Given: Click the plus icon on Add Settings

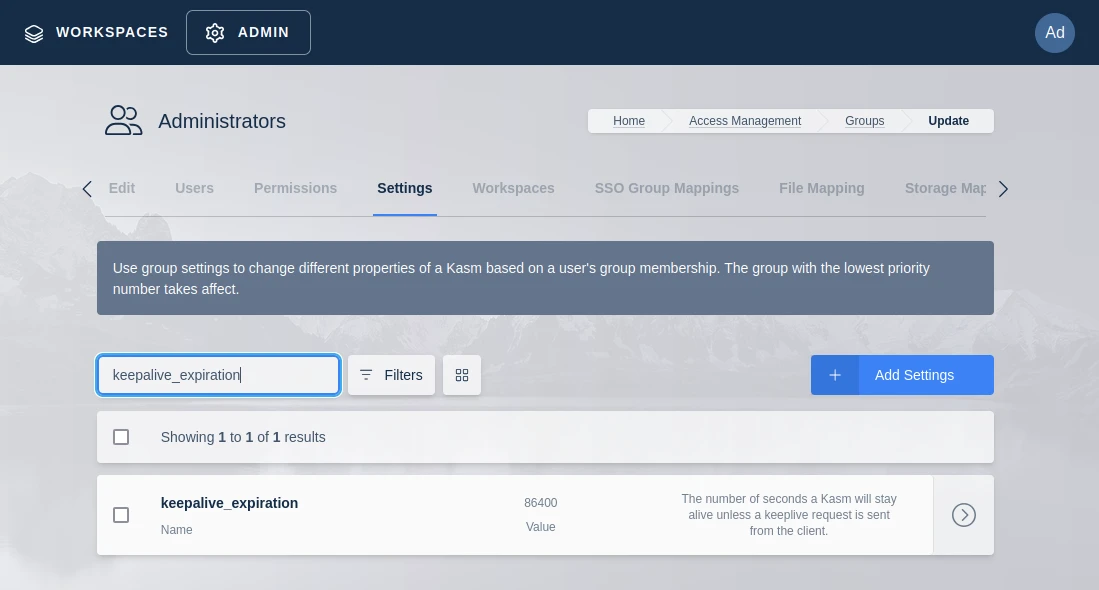Looking at the screenshot, I should point(835,375).
